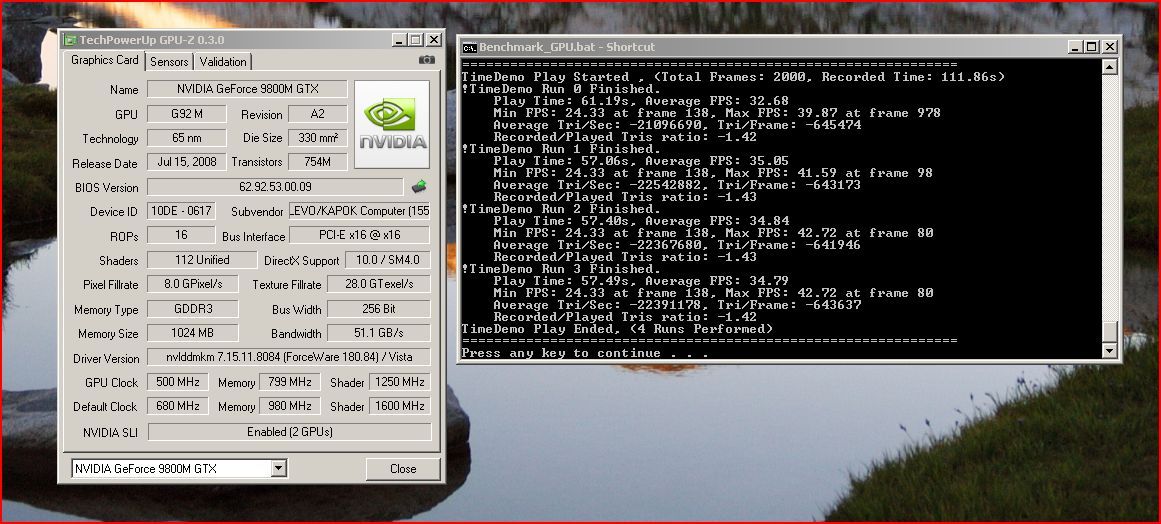Click the Memory Size field 1024 MB
This screenshot has height=524, width=1161.
(193, 333)
